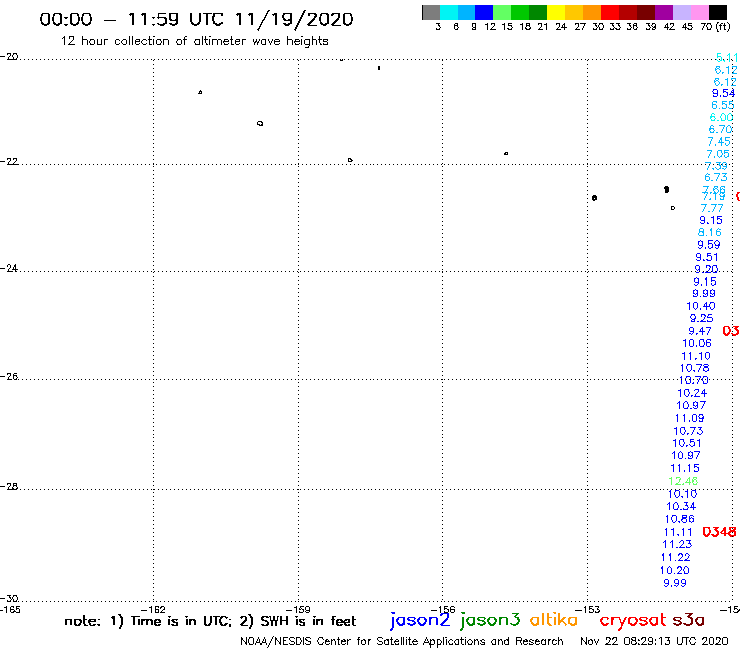Click the wave height value 9.47
Viewport: 740px width, 650px height.
pos(700,331)
